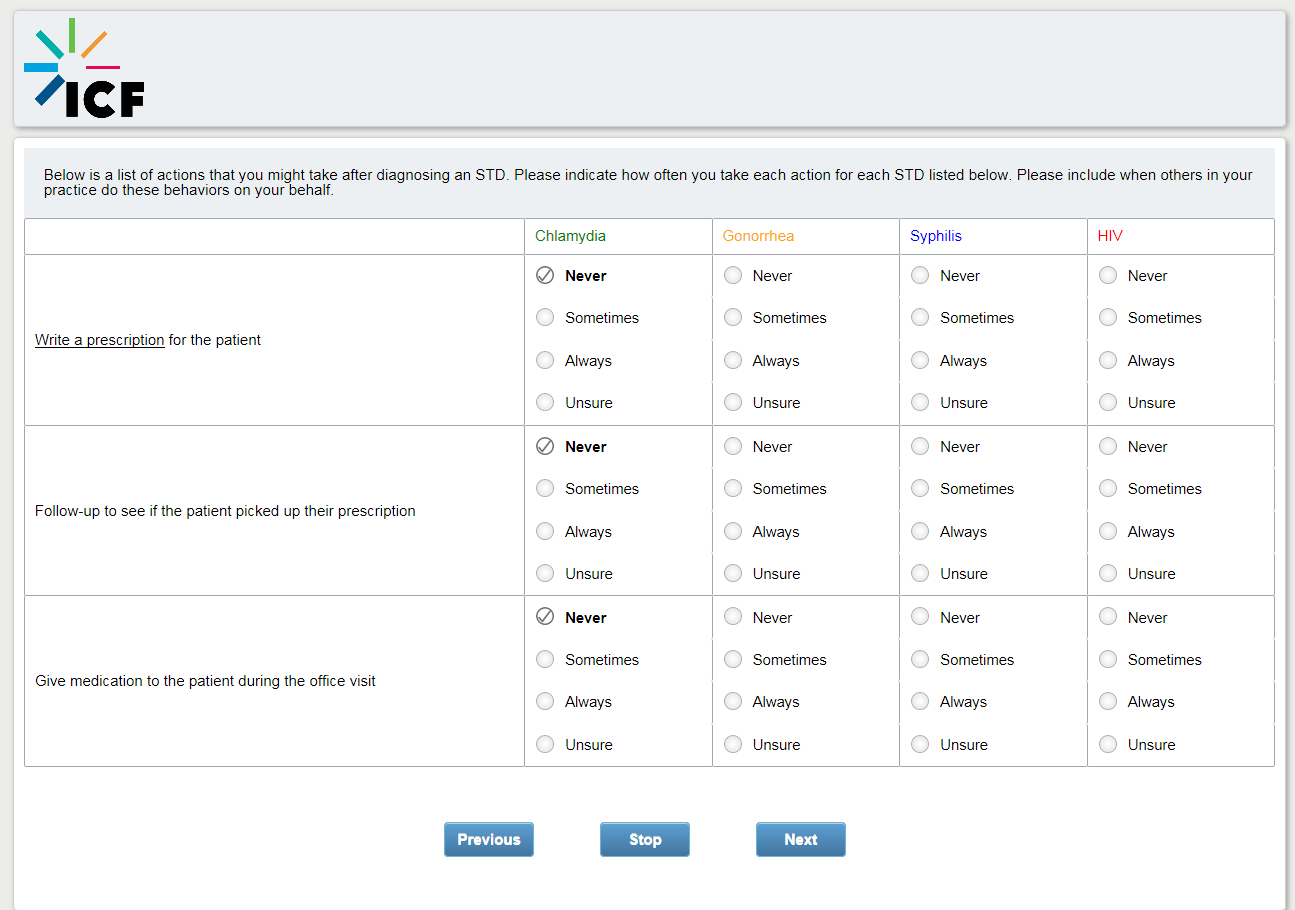
Task: Click the Chlamydia column header
Action: pyautogui.click(x=570, y=237)
